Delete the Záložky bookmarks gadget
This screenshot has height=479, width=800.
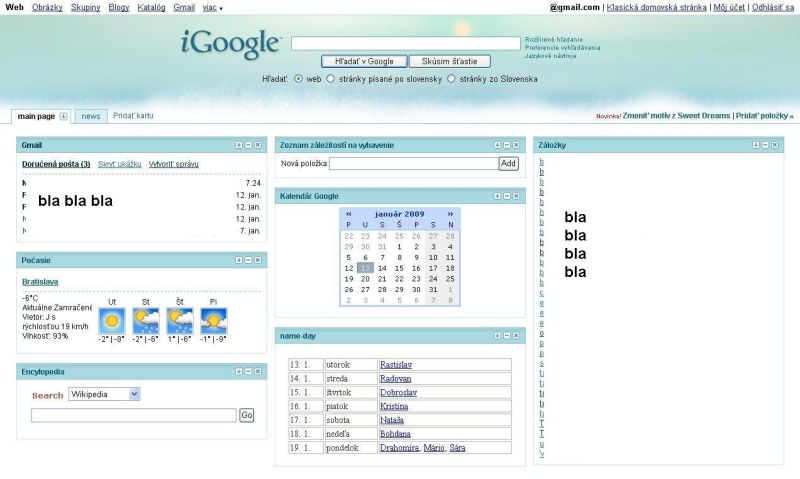(774, 145)
